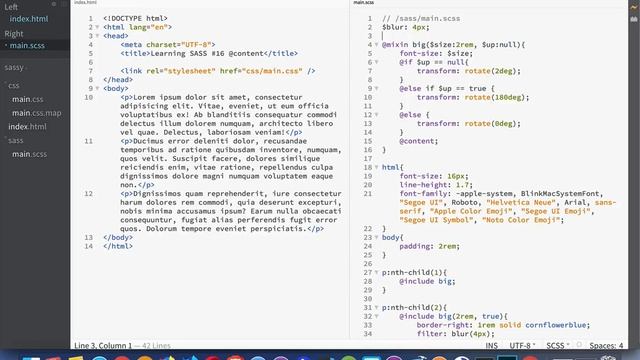Screen dimensions: 640x360
Task: Click Line 3, Column 1 cursor status
Action: coord(103,346)
